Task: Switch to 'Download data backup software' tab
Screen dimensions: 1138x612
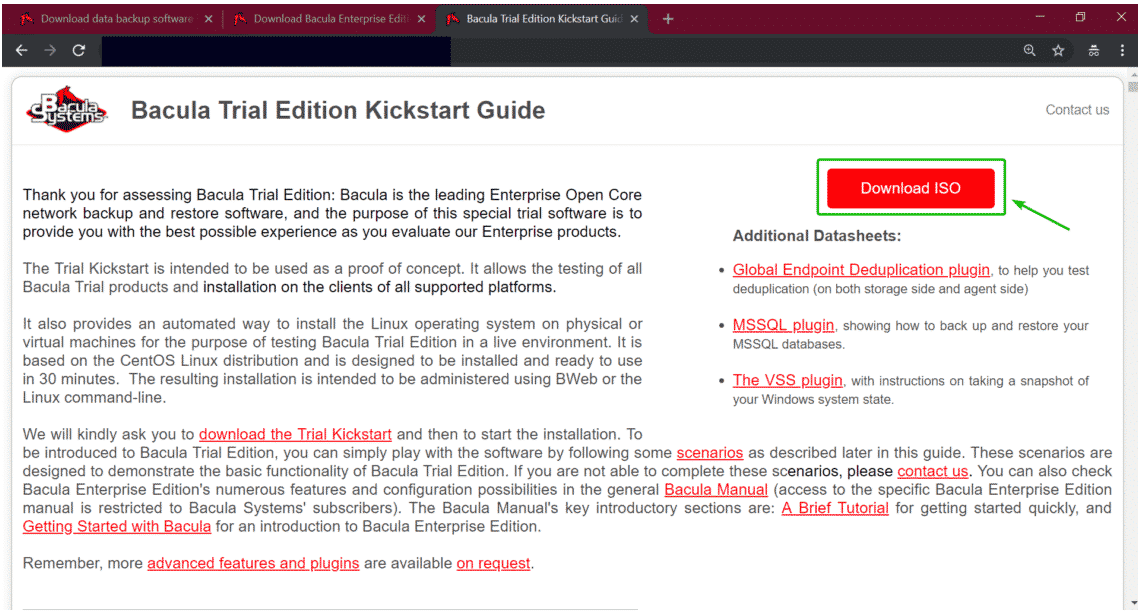Action: point(116,19)
